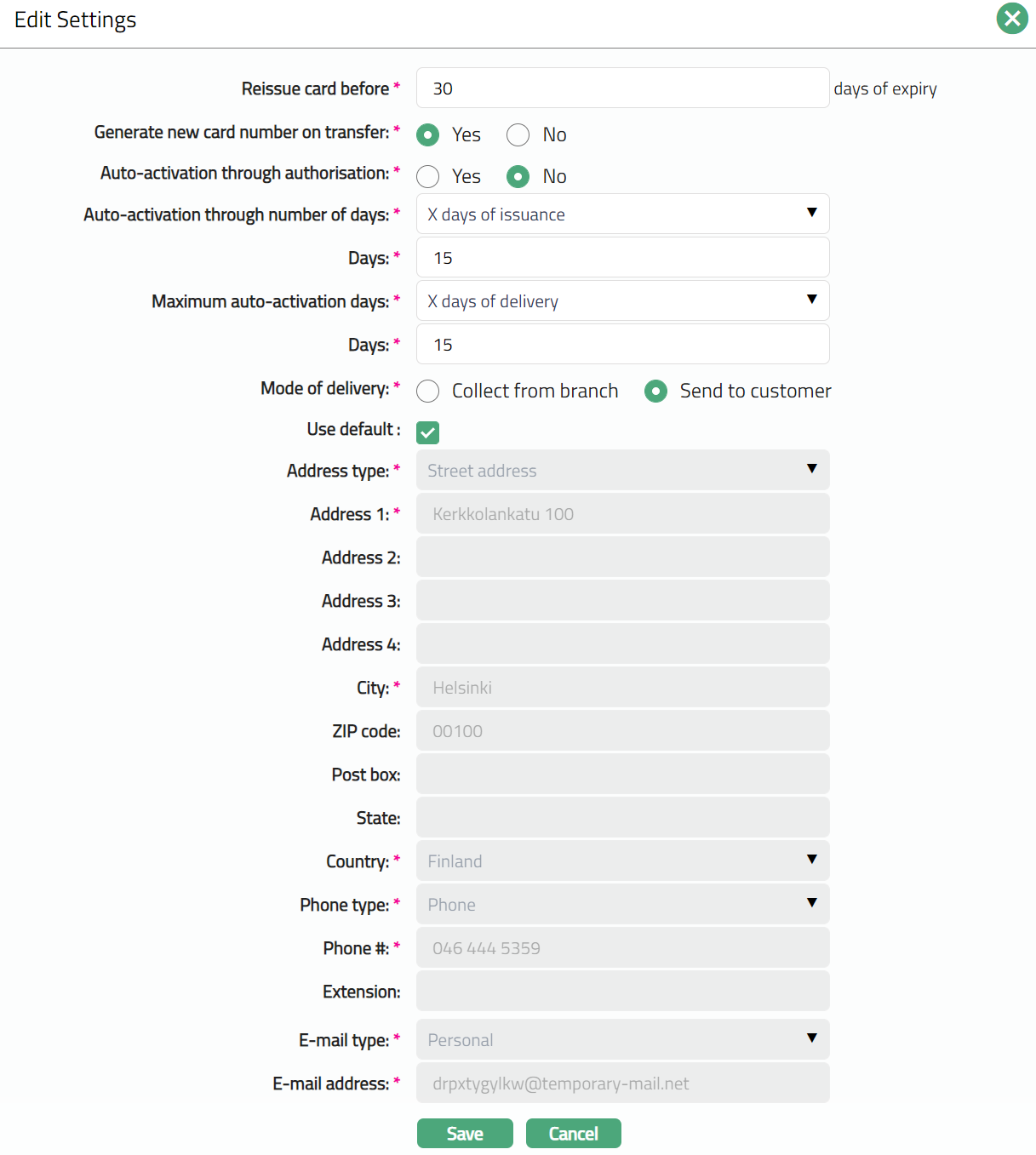Click the Cancel button
Viewport: 1036px width, 1155px height.
(573, 1133)
